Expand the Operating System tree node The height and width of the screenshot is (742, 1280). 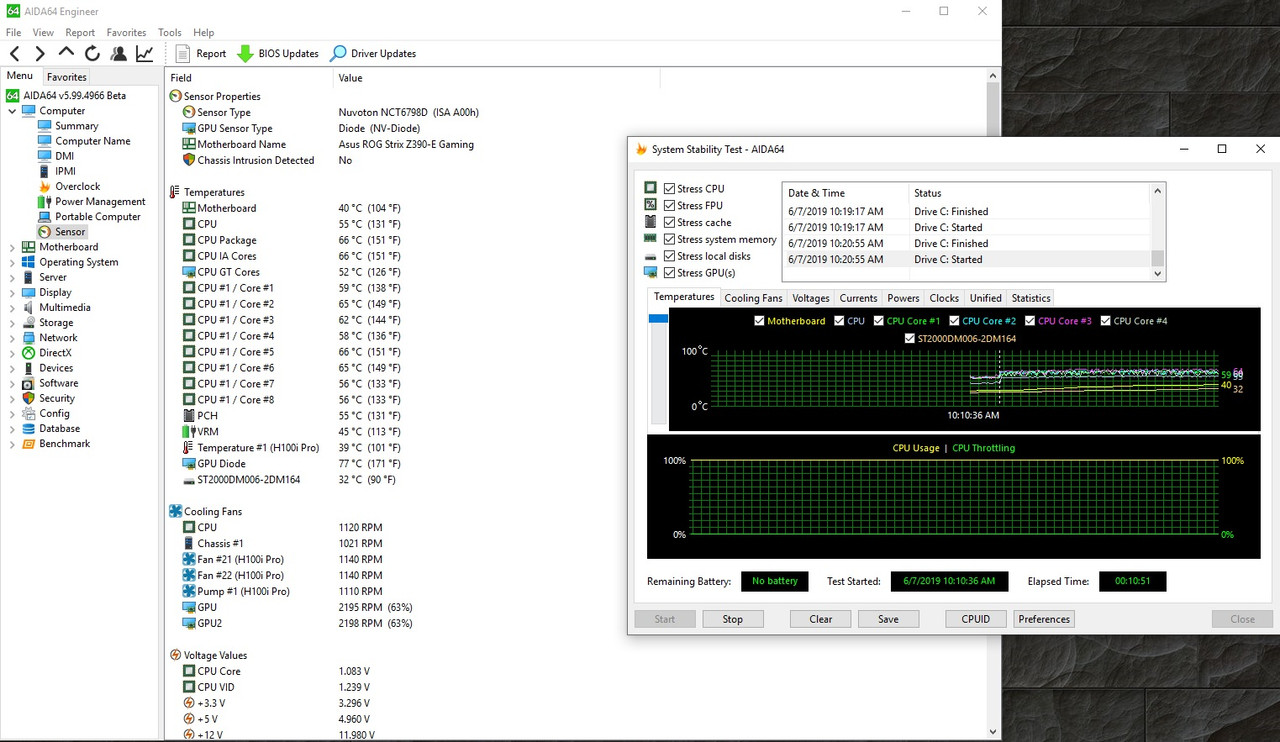pos(12,262)
